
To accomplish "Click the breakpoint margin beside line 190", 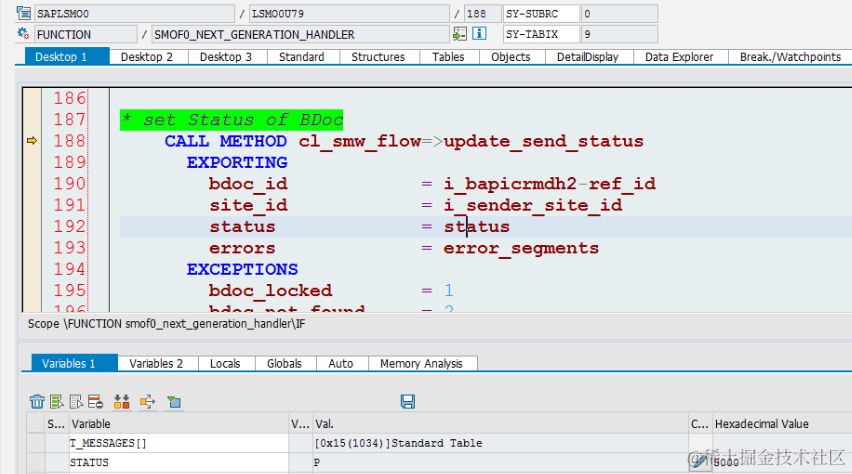I will pyautogui.click(x=32, y=184).
